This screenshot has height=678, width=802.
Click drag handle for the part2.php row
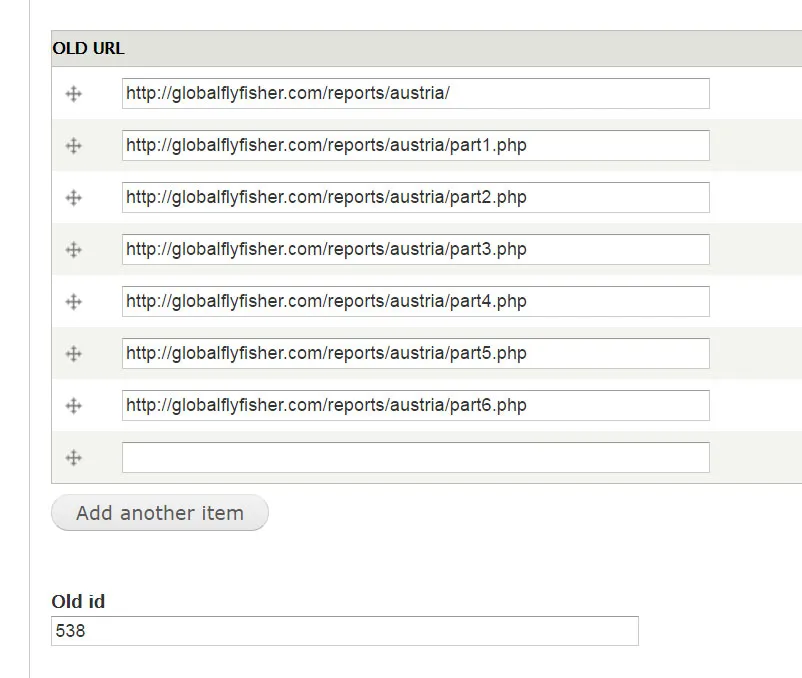click(73, 198)
